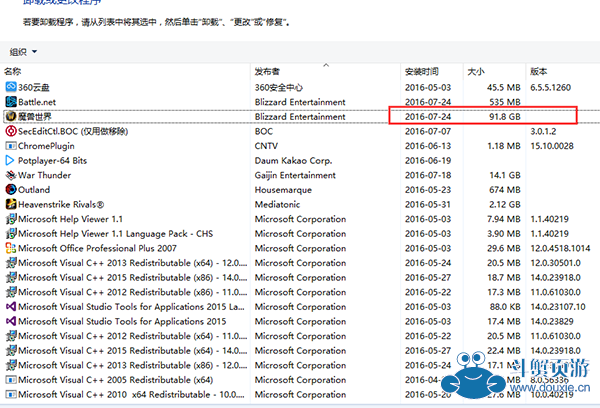Screen dimensions: 600x408
Task: Click the 12.0.4518.1014 version value
Action: pos(560,248)
